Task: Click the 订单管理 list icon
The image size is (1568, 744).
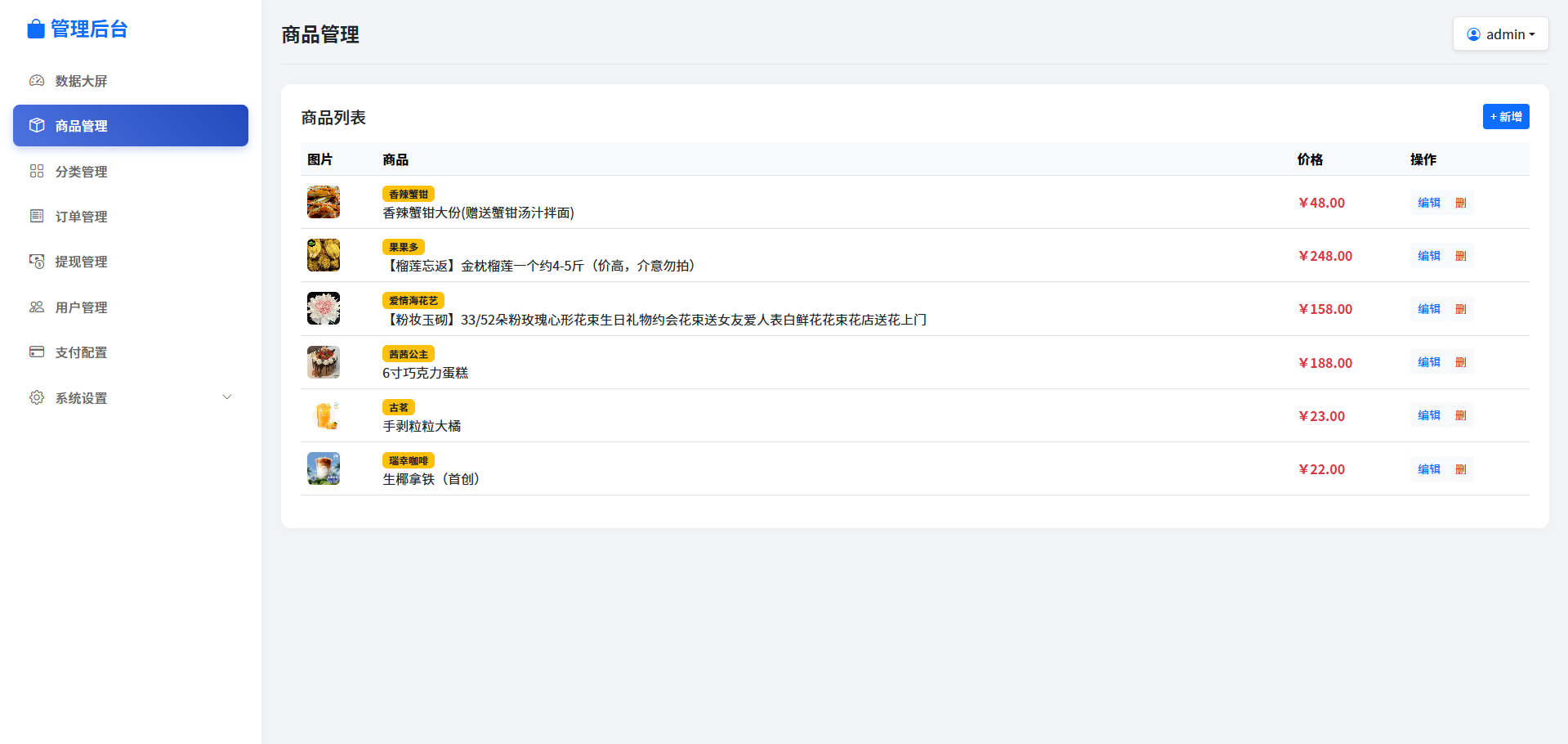Action: pos(37,216)
